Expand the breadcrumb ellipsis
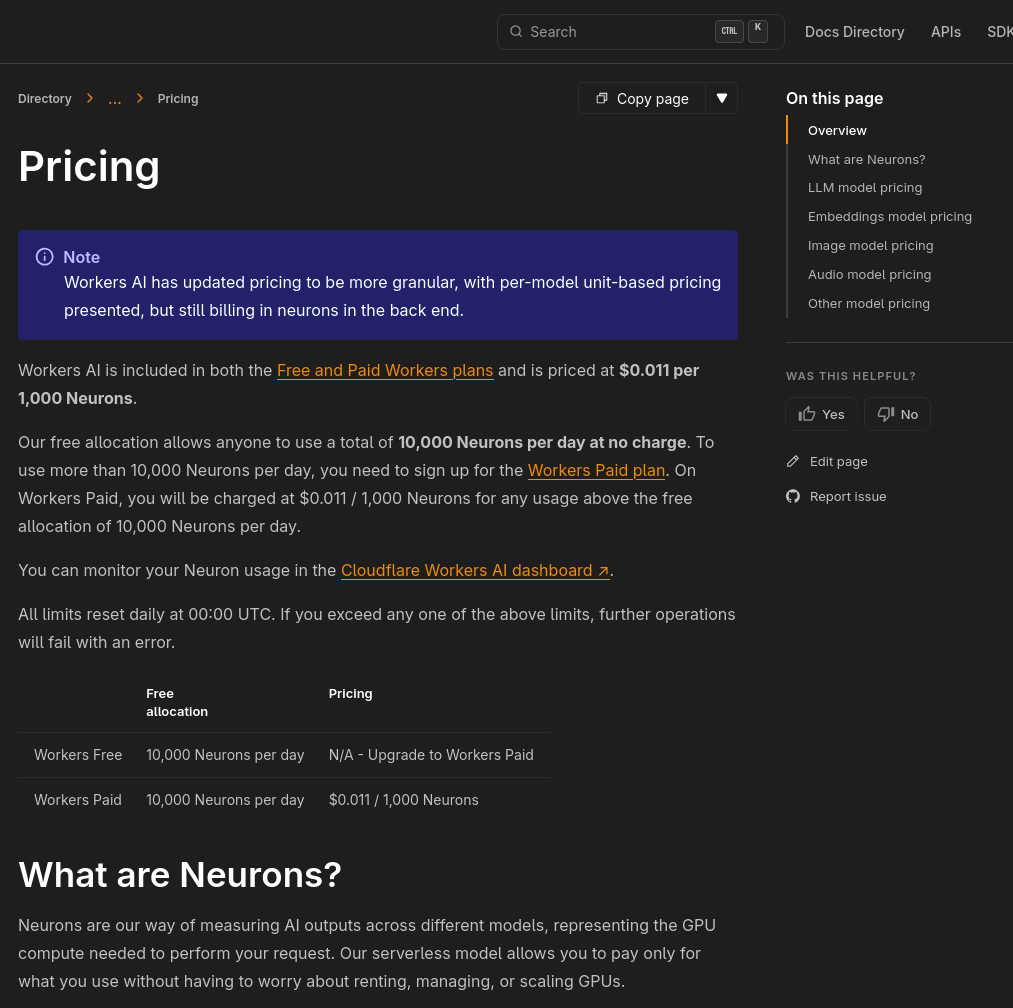 114,99
